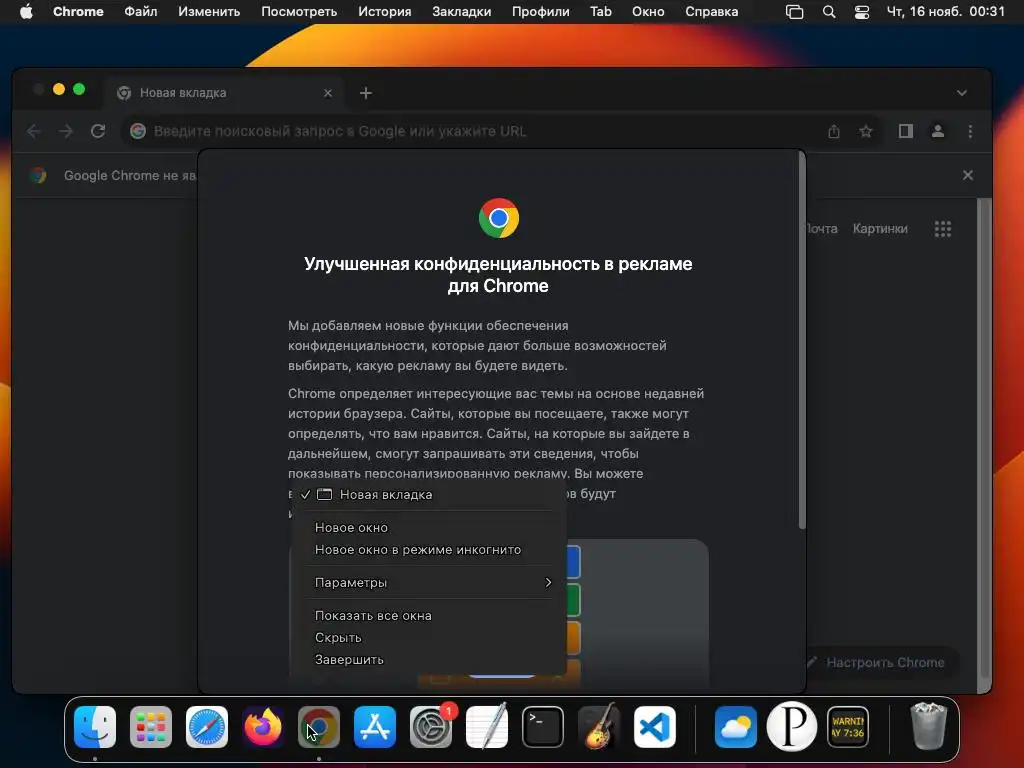Open System Settings in the Dock
This screenshot has height=768, width=1024.
pyautogui.click(x=431, y=727)
